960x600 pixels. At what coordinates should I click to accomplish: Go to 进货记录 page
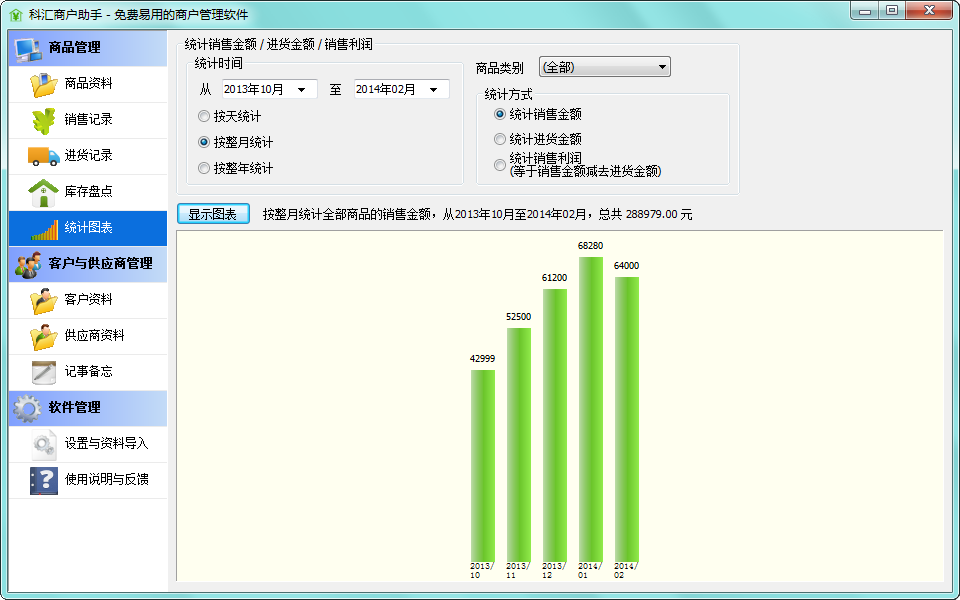(x=88, y=156)
